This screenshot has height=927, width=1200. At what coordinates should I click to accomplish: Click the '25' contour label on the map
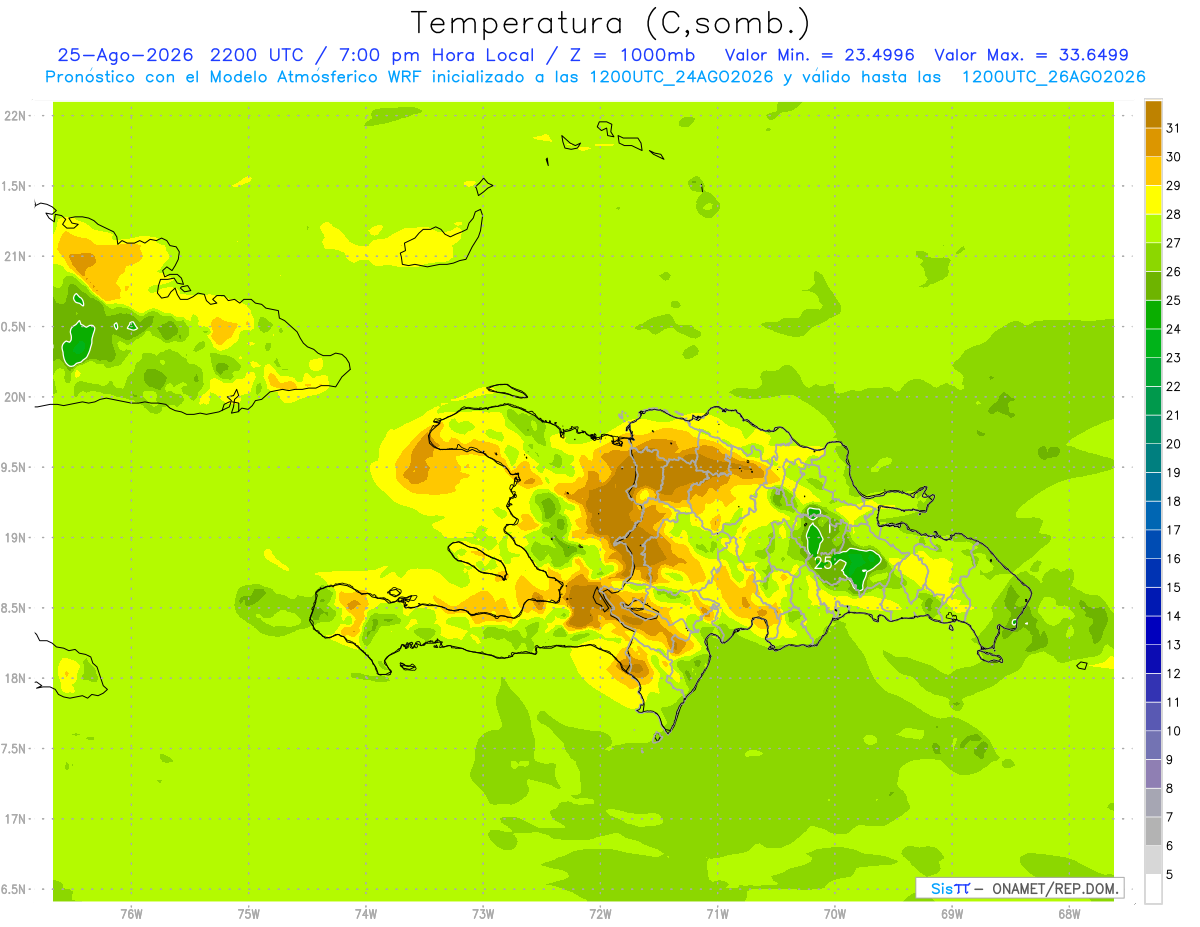point(823,563)
